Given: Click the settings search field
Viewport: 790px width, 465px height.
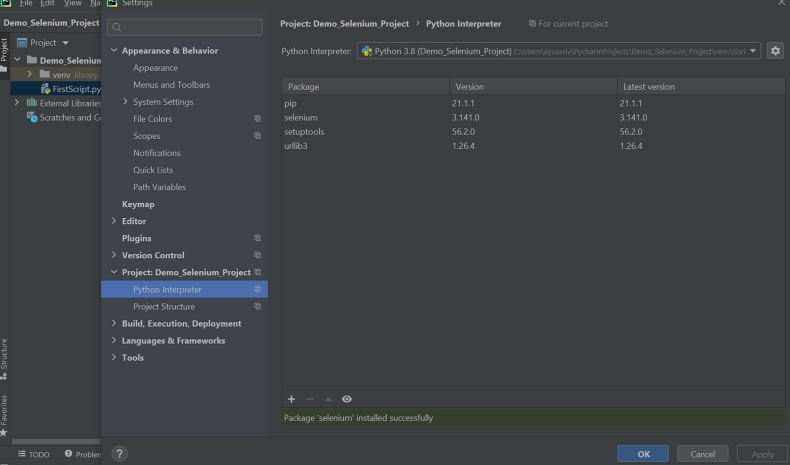Looking at the screenshot, I should pos(185,27).
